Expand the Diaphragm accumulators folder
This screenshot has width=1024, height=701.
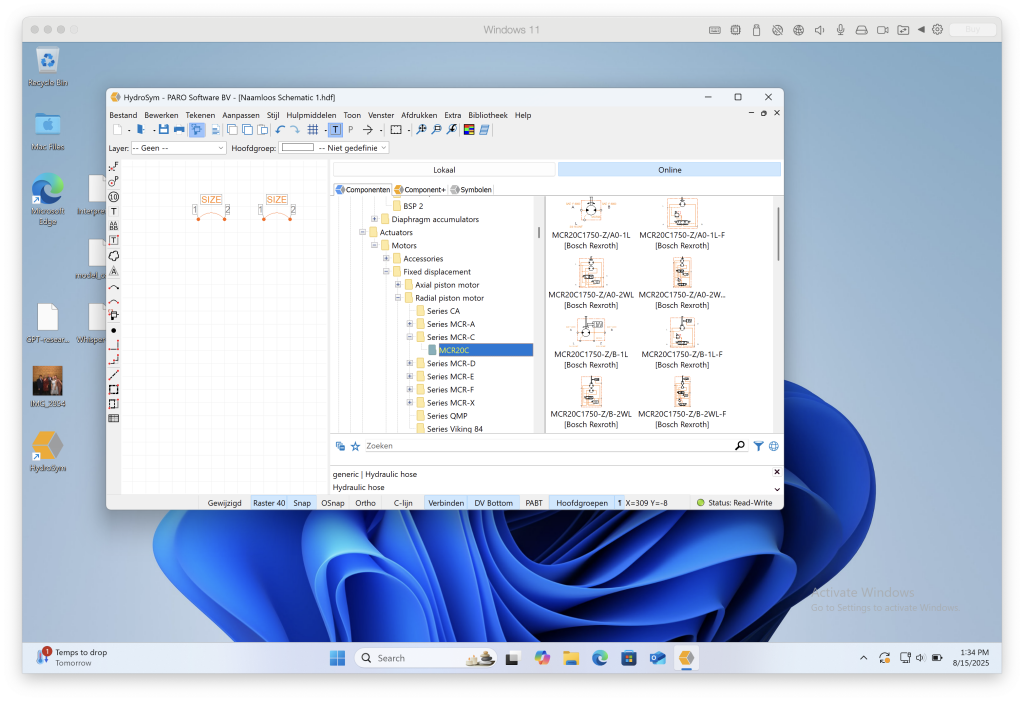[x=374, y=220]
